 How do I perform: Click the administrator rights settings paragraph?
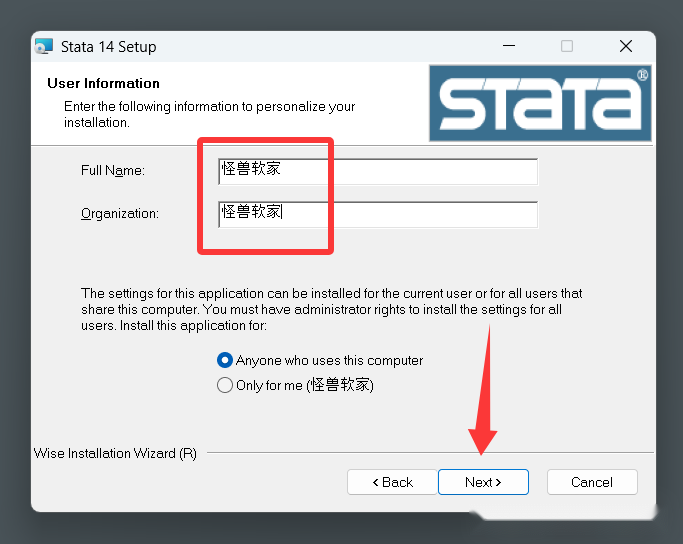331,309
